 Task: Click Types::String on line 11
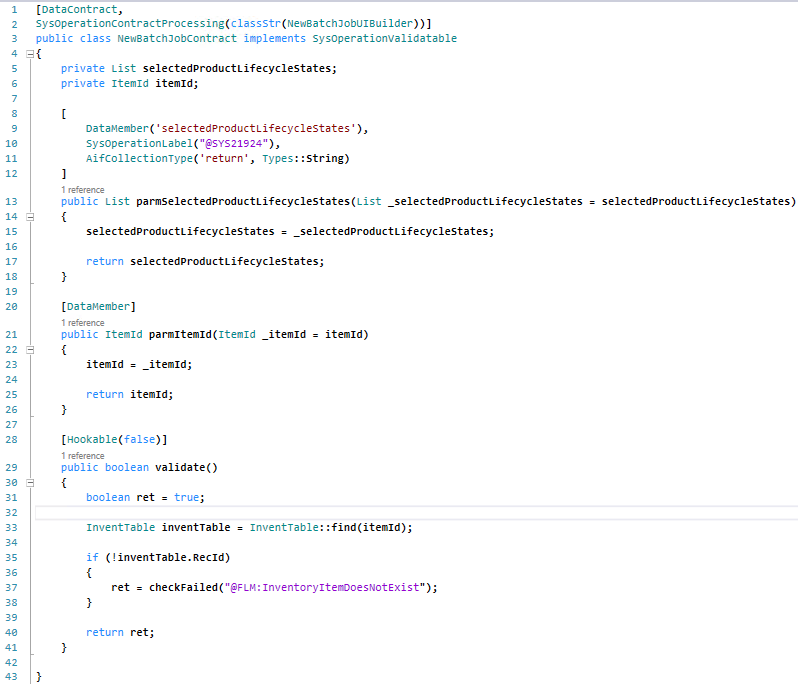tap(305, 158)
